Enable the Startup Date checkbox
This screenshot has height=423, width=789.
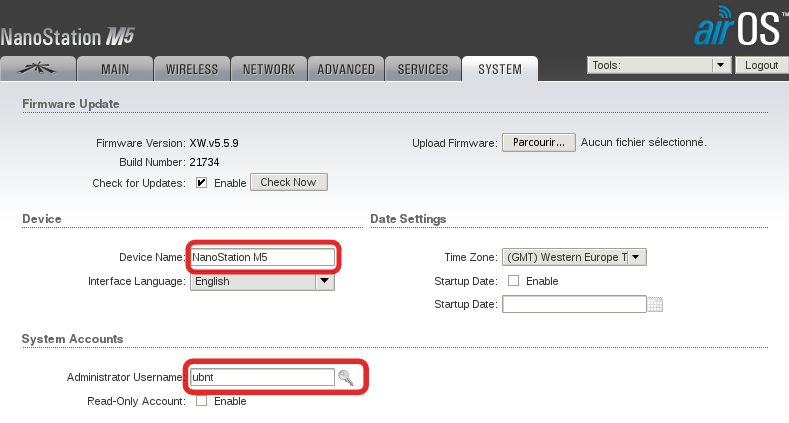(x=514, y=281)
